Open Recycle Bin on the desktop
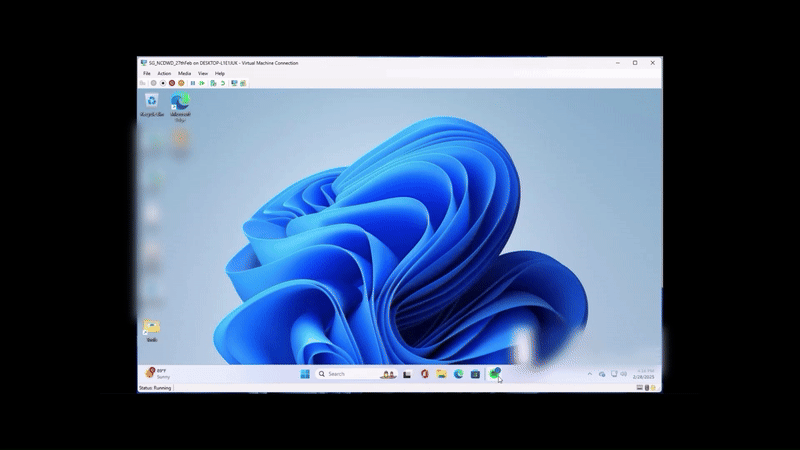 151,103
